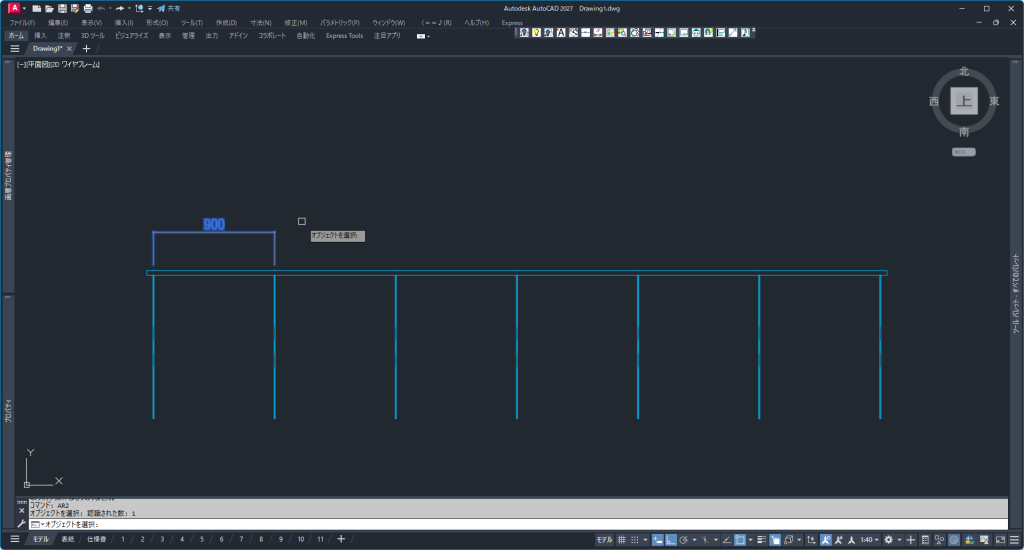This screenshot has height=550, width=1024.
Task: Expand the annotation scale 1:40 dropdown
Action: coord(870,539)
